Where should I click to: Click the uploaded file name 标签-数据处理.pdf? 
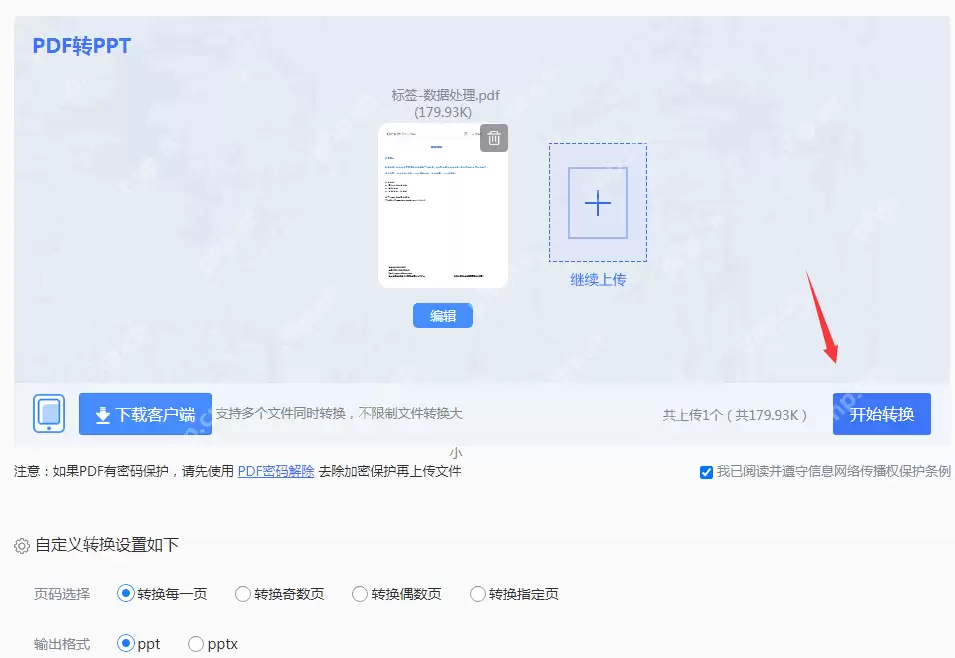pyautogui.click(x=442, y=97)
